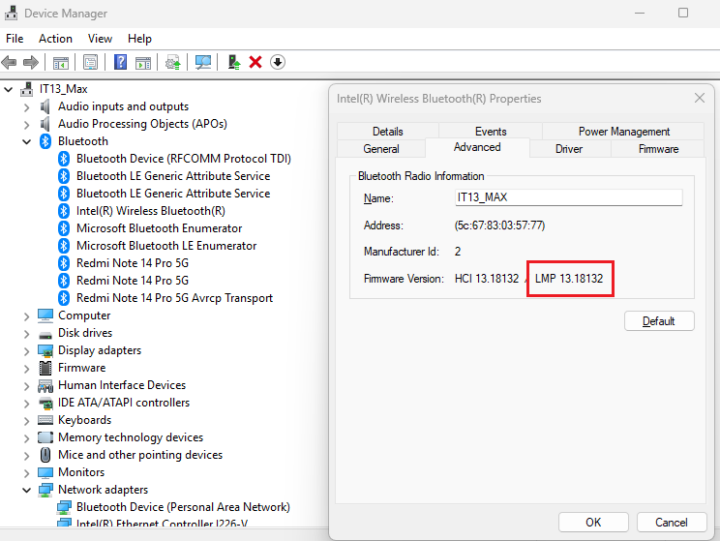Click the blue Help question-mark icon
720x541 pixels.
120,62
